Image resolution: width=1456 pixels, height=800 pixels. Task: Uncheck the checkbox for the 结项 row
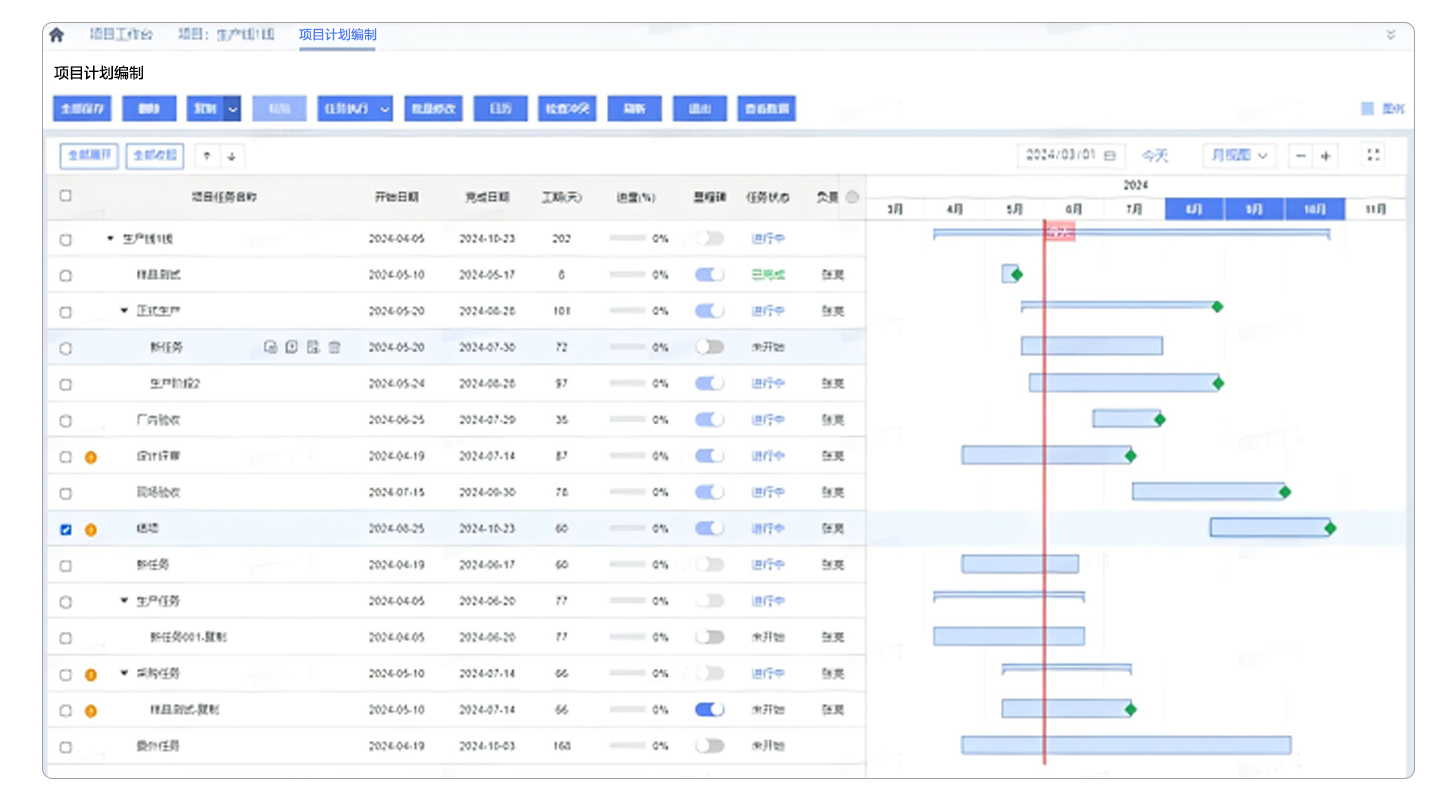[66, 530]
